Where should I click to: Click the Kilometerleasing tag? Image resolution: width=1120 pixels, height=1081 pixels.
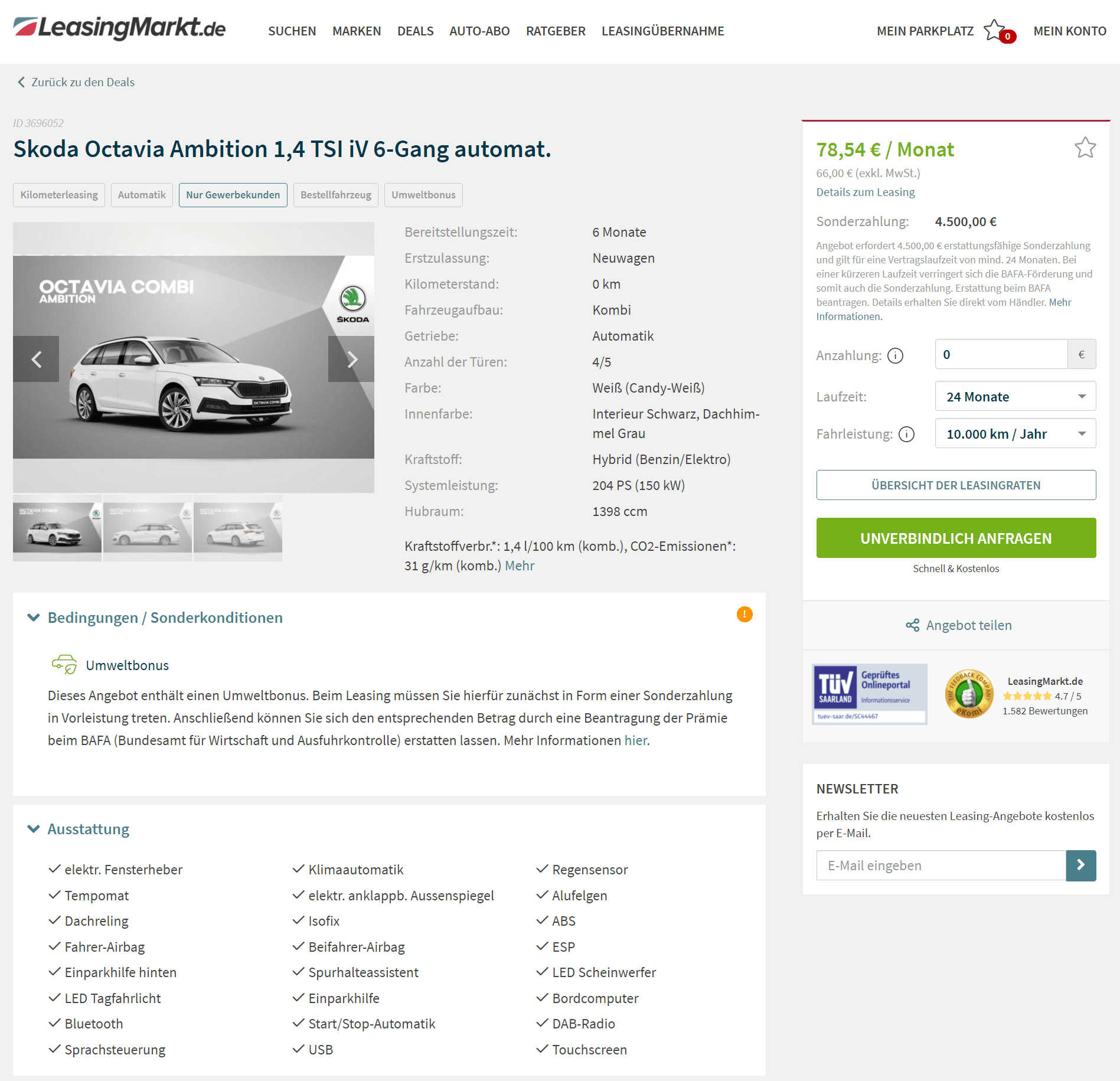[59, 195]
